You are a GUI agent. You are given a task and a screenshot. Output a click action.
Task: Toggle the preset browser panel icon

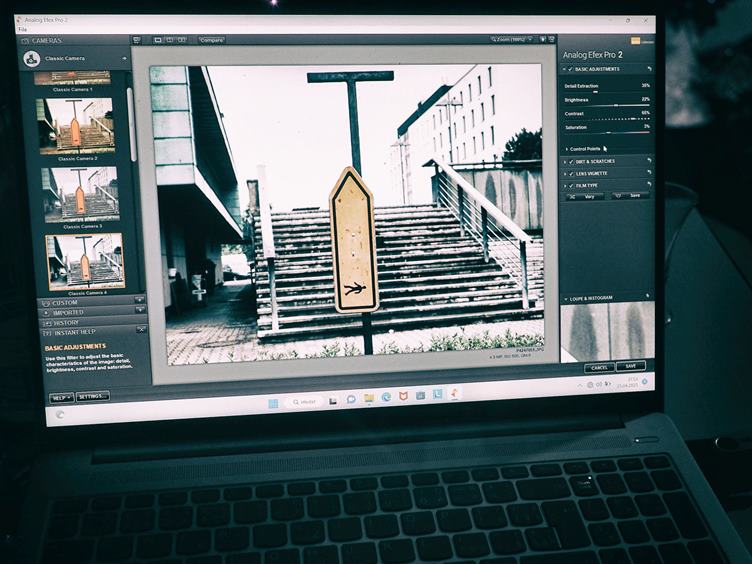137,40
